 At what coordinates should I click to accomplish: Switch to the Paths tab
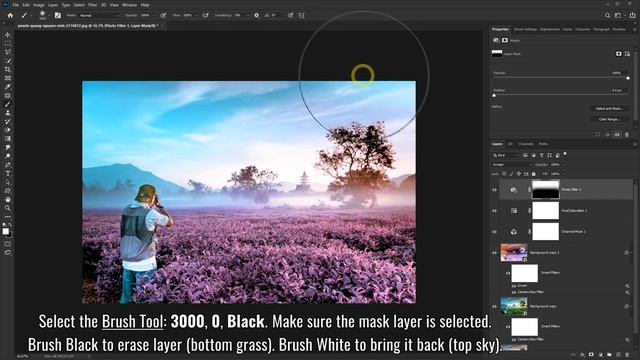543,144
